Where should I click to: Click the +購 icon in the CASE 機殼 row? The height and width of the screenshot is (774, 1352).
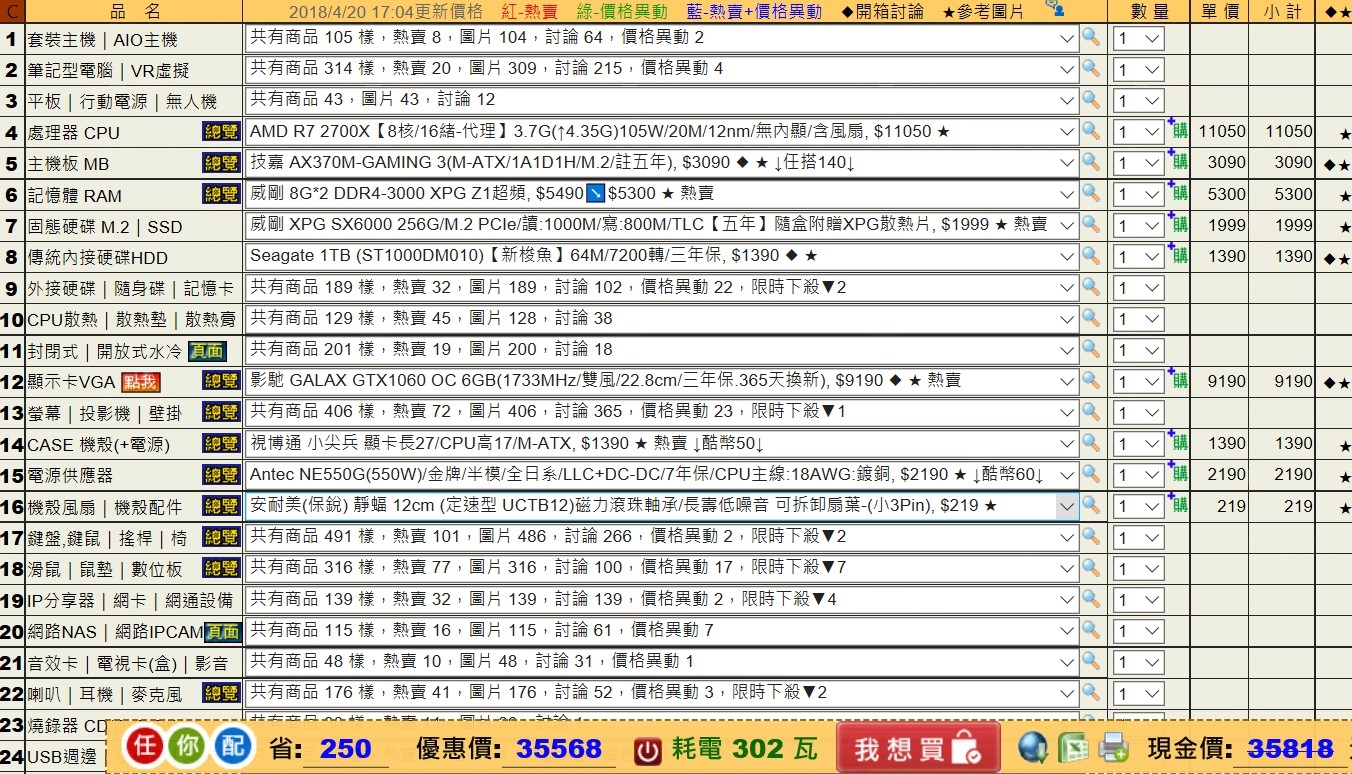[1178, 442]
